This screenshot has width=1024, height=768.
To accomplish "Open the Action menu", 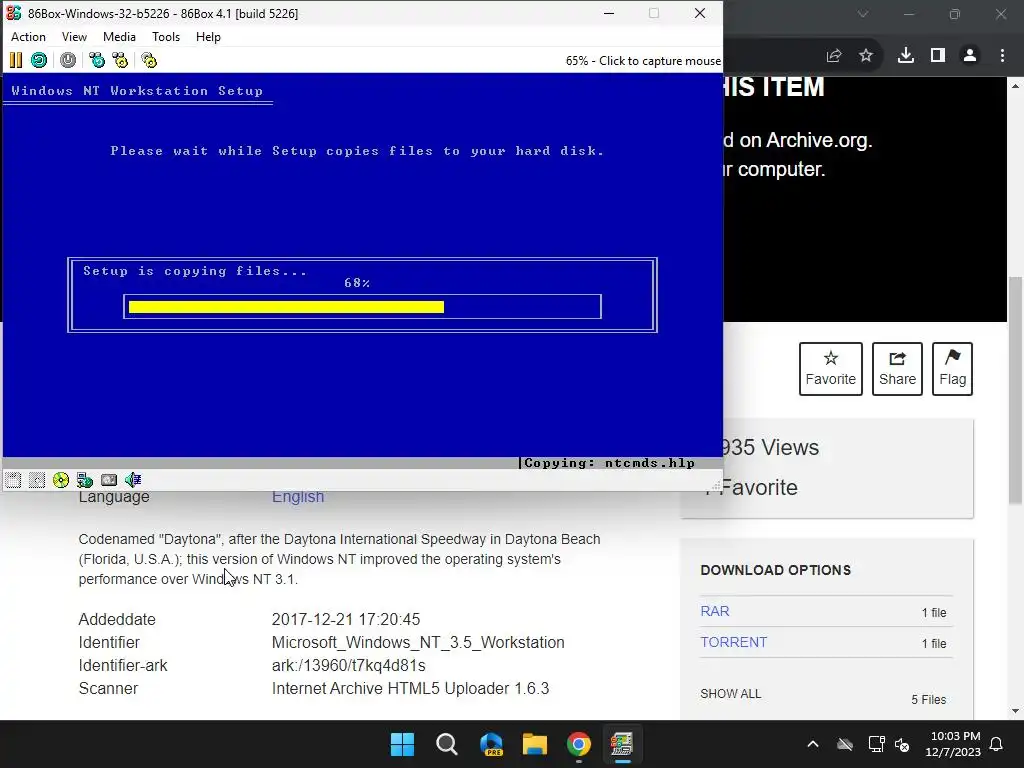I will click(28, 37).
